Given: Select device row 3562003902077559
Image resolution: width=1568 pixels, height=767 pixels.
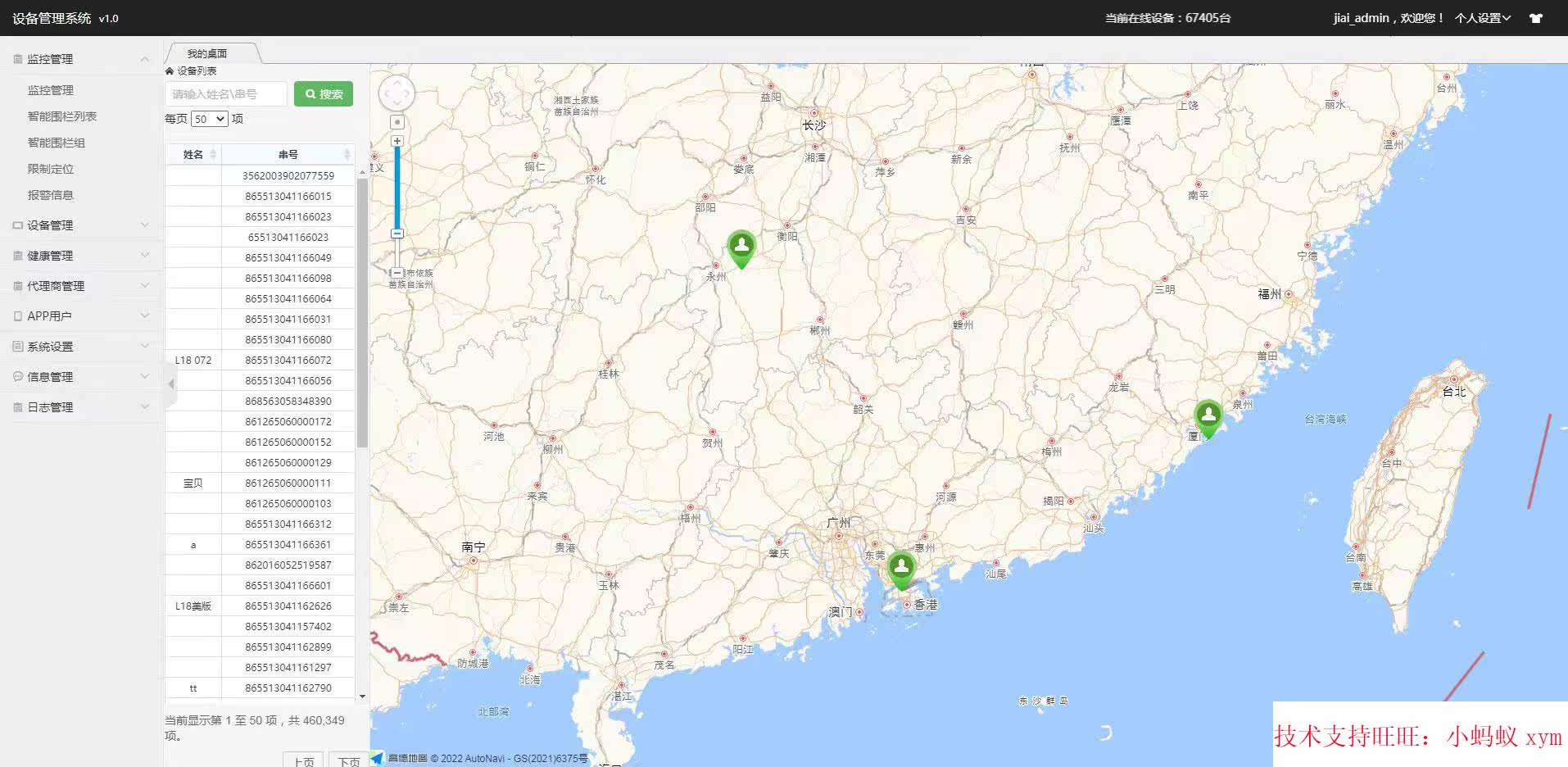Looking at the screenshot, I should (261, 175).
